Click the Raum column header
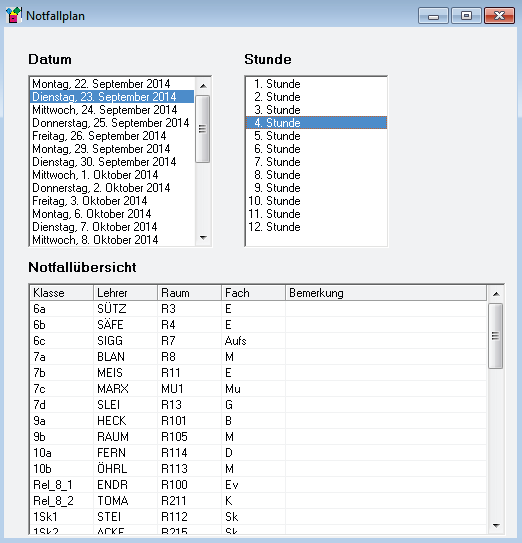Viewport: 522px width, 543px height. pyautogui.click(x=189, y=293)
